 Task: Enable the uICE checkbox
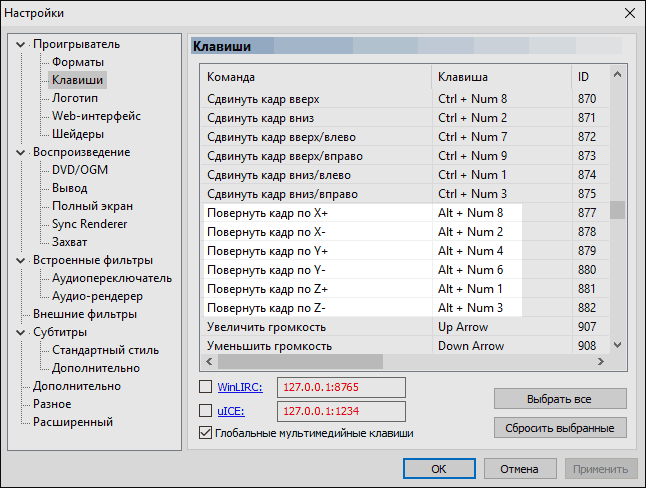207,410
